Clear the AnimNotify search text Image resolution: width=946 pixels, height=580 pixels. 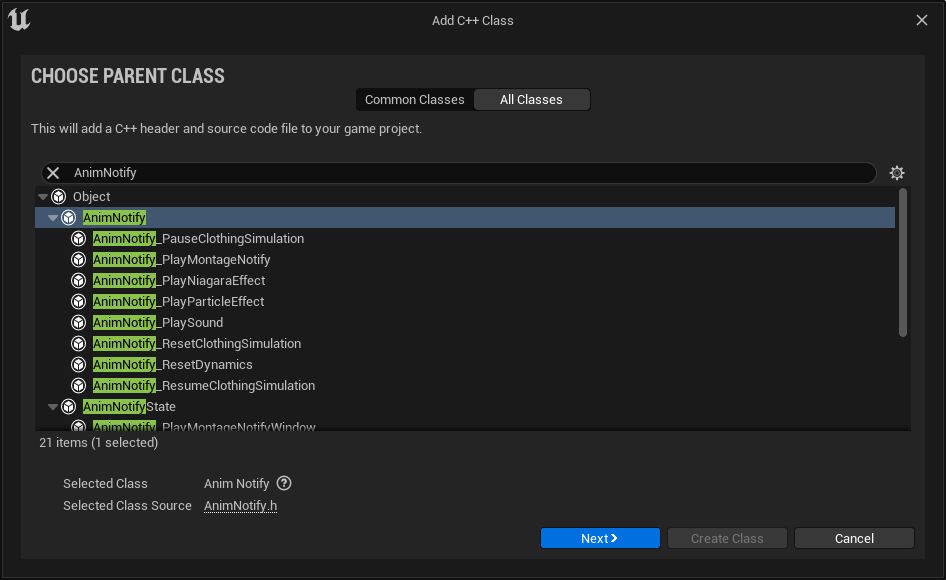pos(53,173)
